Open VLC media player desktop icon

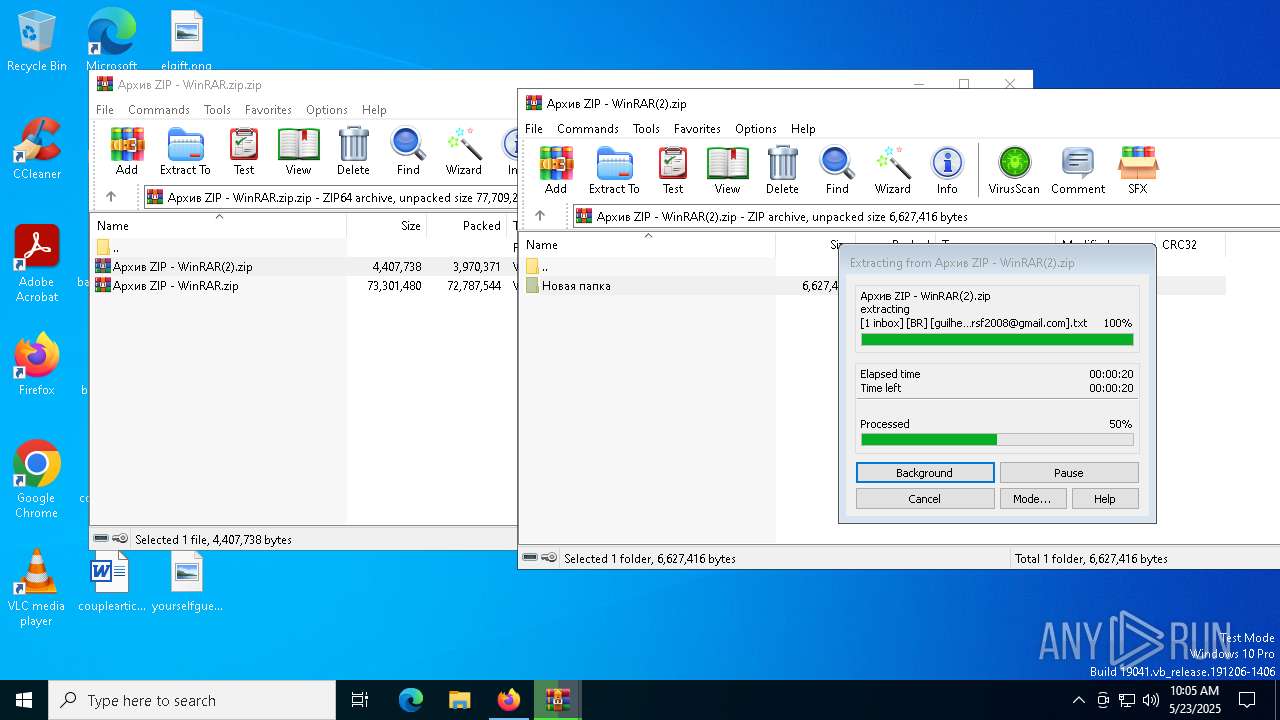pyautogui.click(x=36, y=588)
